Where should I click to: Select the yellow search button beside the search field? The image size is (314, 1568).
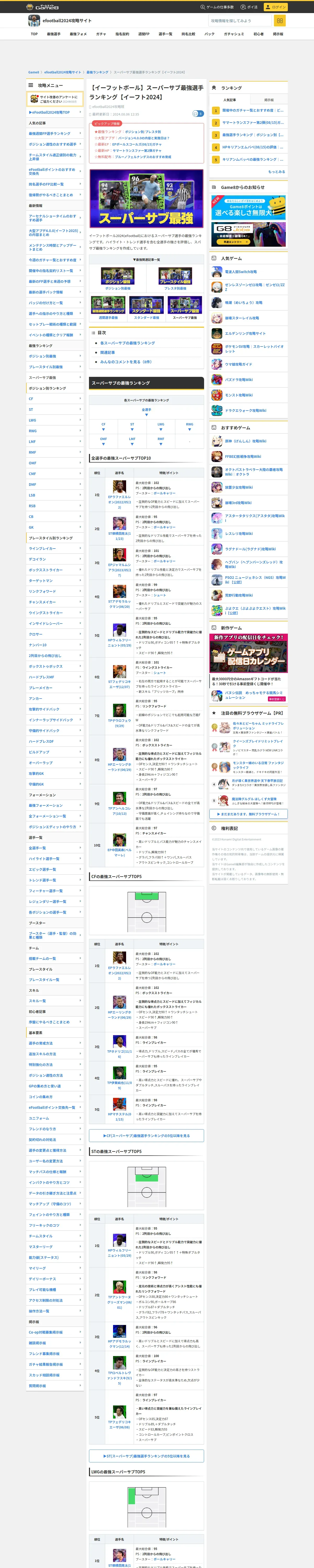pyautogui.click(x=280, y=21)
